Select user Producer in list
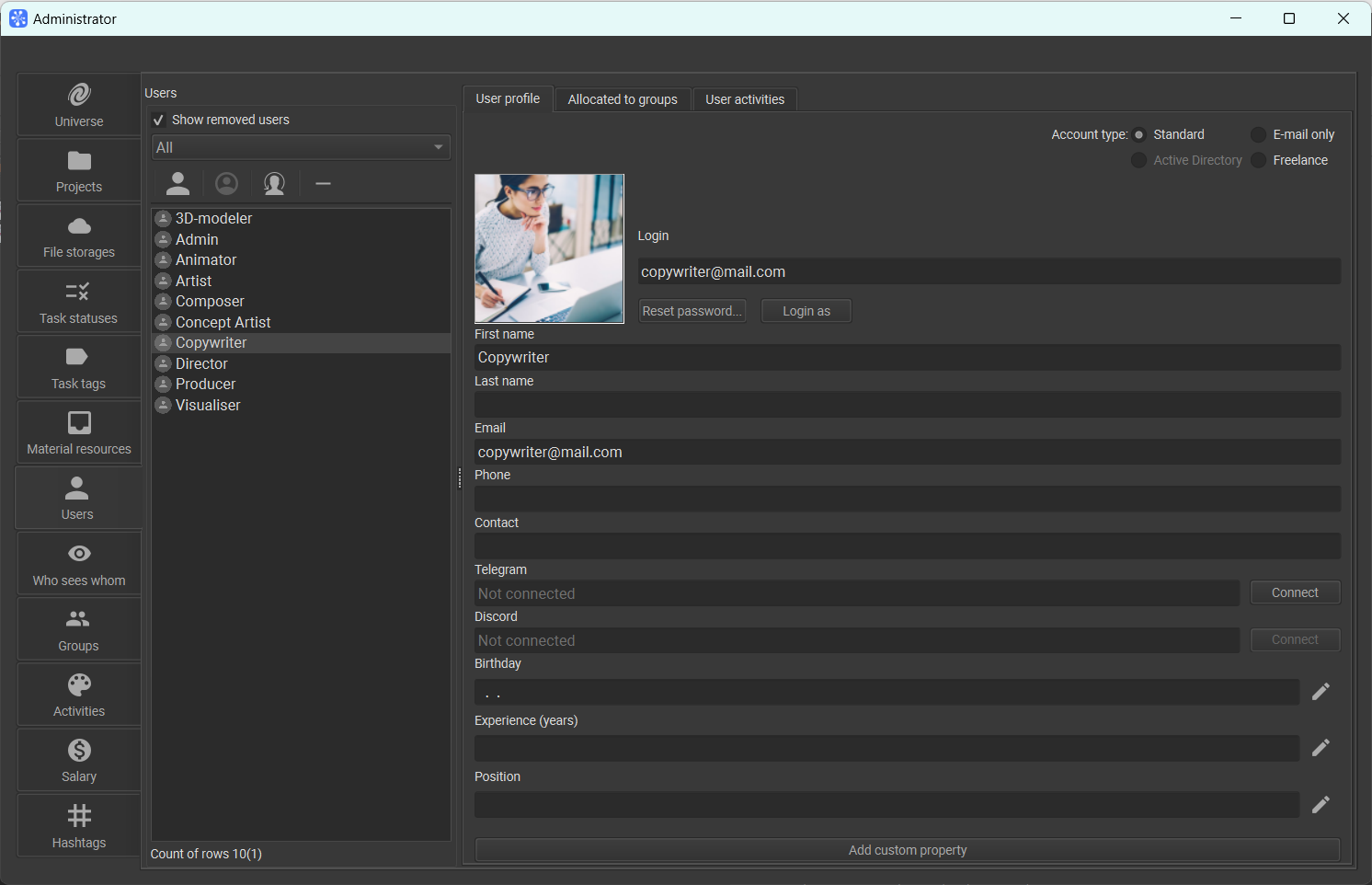This screenshot has height=885, width=1372. (x=301, y=384)
